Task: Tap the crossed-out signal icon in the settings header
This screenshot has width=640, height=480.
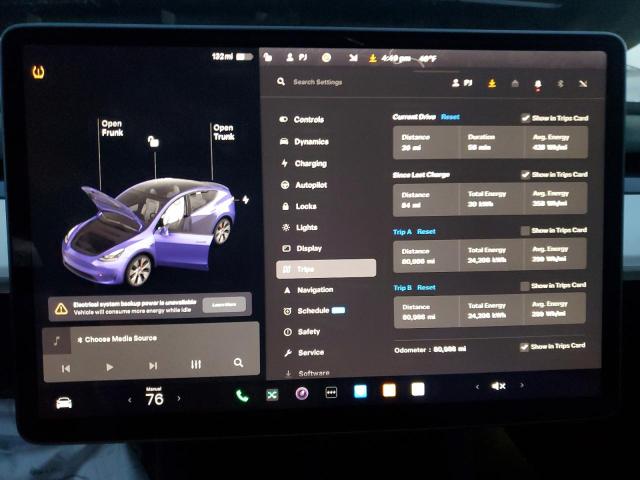Action: click(x=583, y=84)
